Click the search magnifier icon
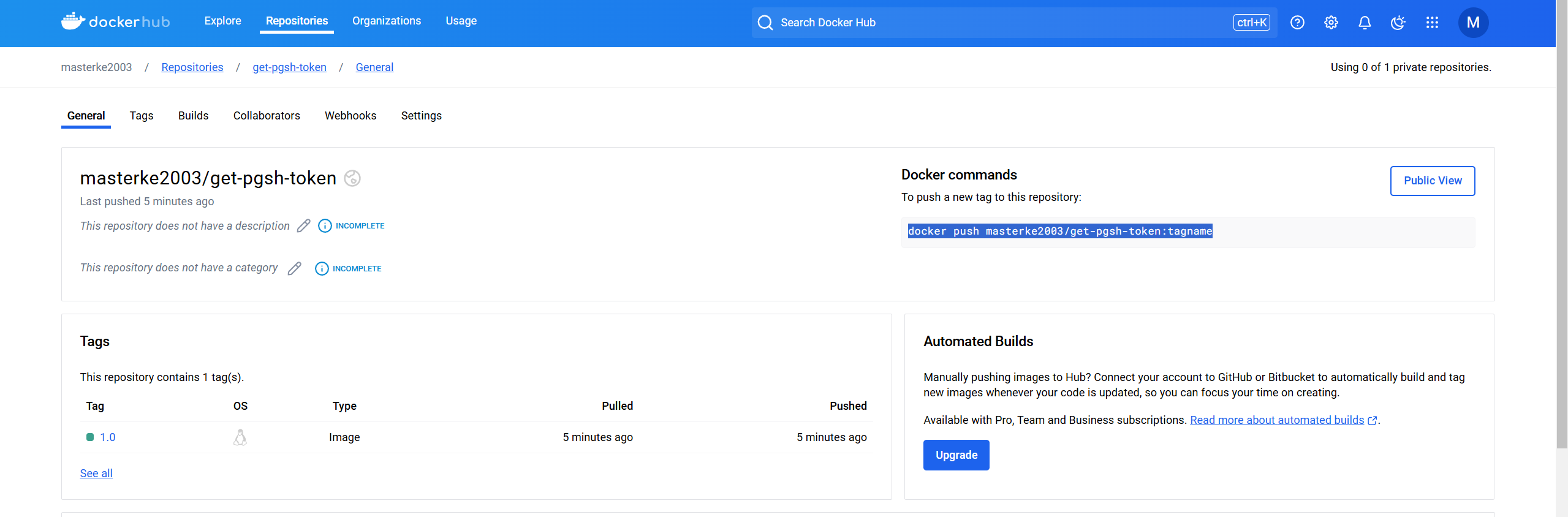Screen dimensions: 1568x517 click(x=765, y=23)
